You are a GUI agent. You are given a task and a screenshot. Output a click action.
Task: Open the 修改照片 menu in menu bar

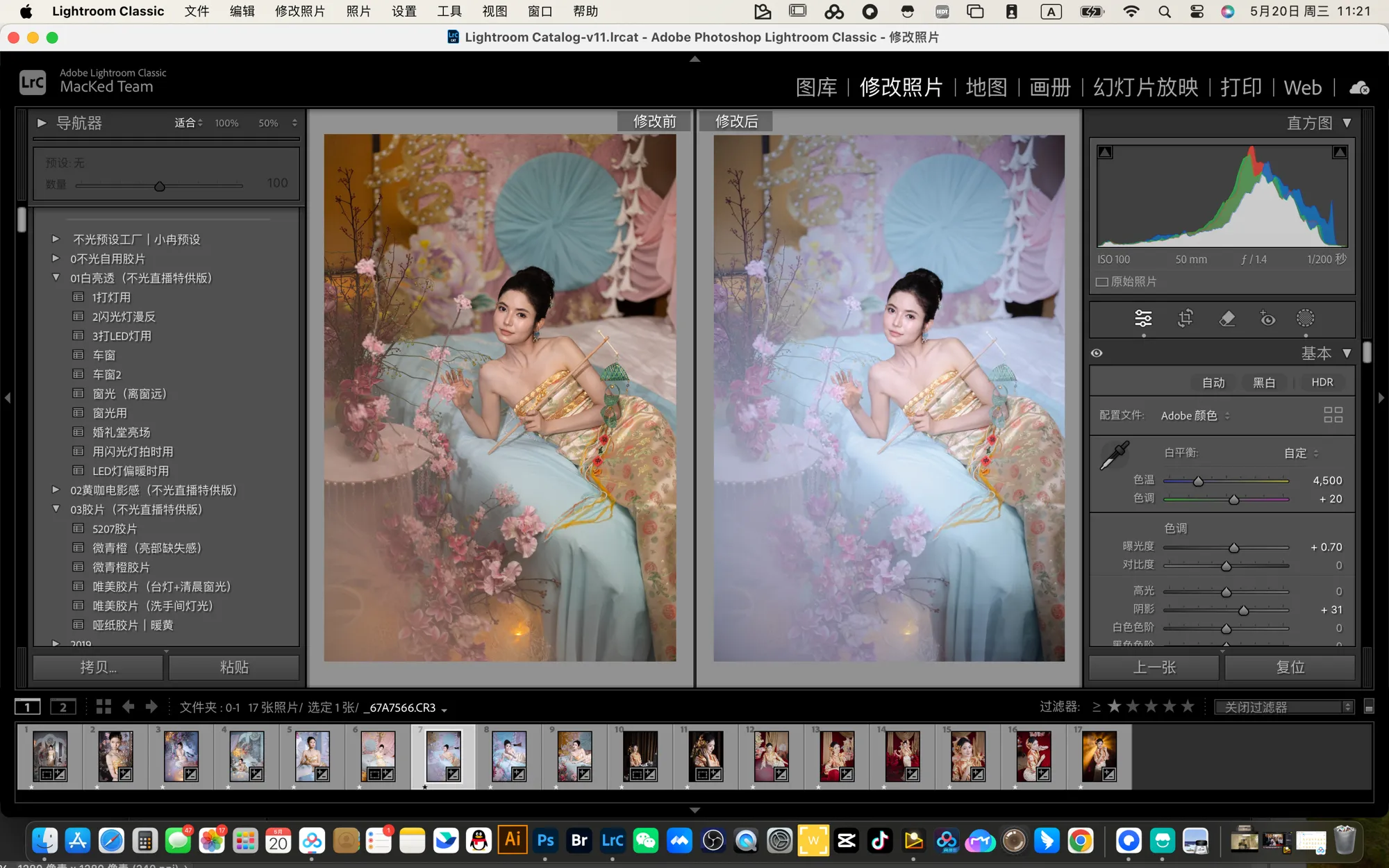click(299, 11)
